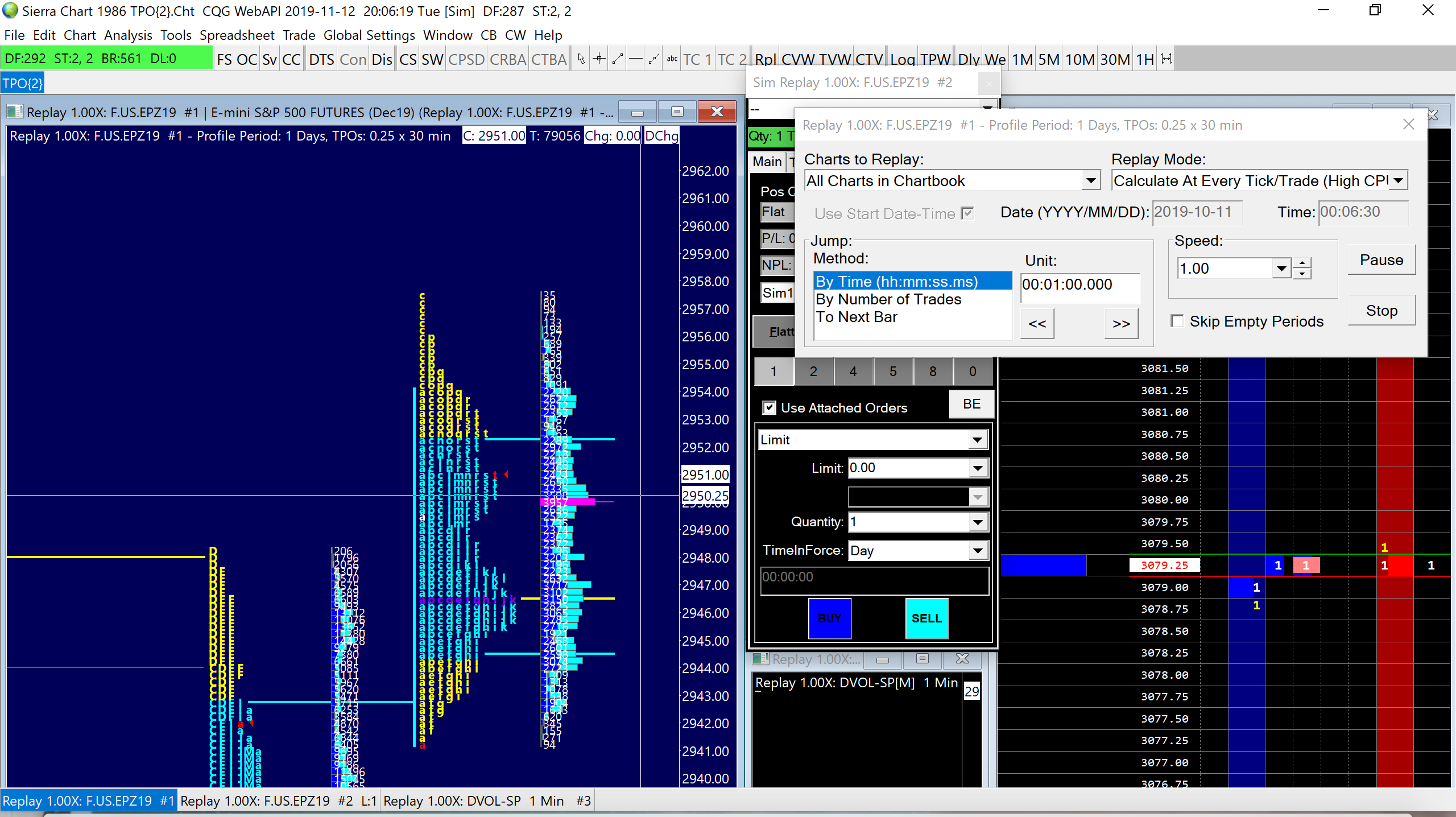Switch to Replay F.US.EPZ19 #2 chart tab
This screenshot has width=1456, height=817.
click(x=279, y=801)
